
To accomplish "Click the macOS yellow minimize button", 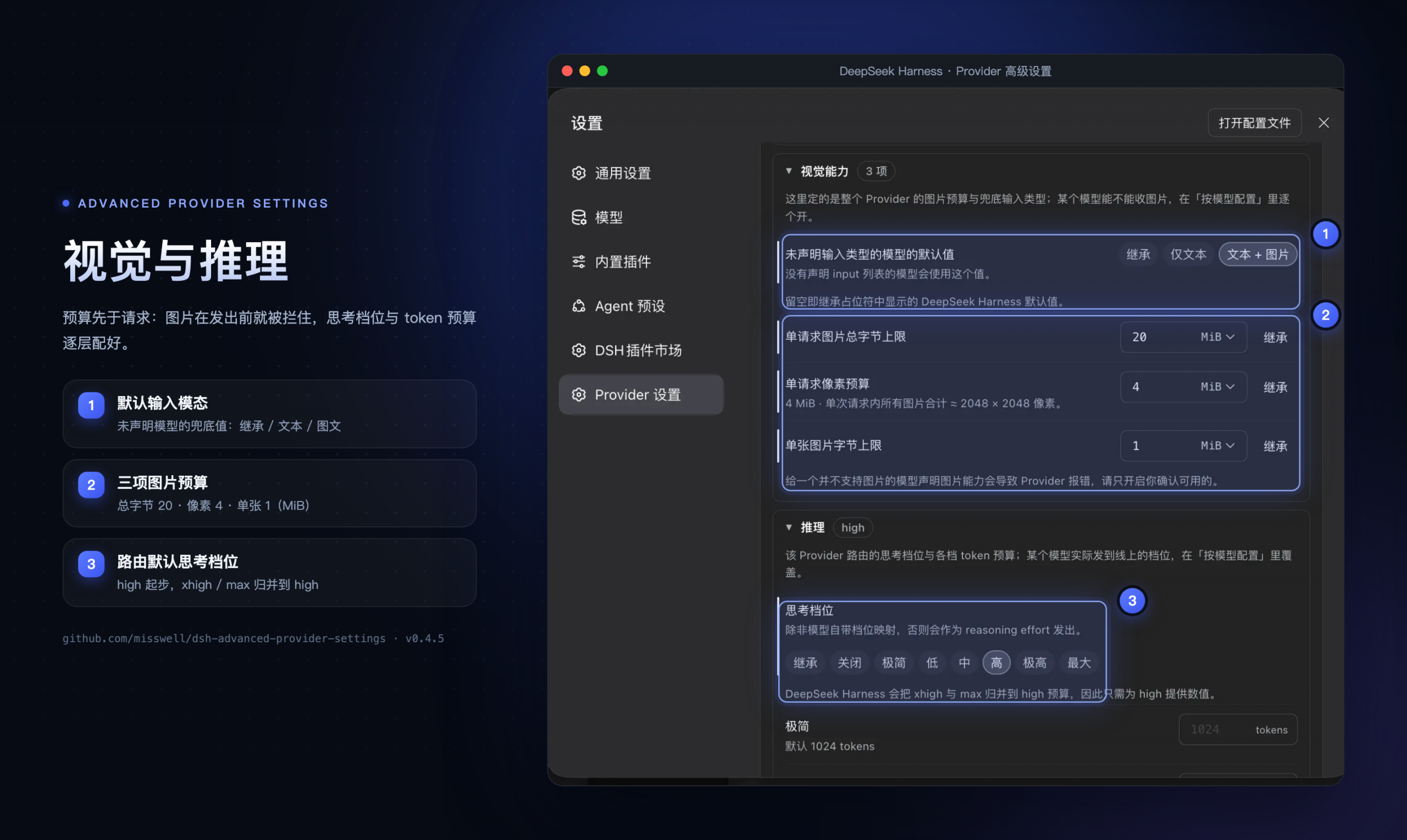I will (585, 71).
